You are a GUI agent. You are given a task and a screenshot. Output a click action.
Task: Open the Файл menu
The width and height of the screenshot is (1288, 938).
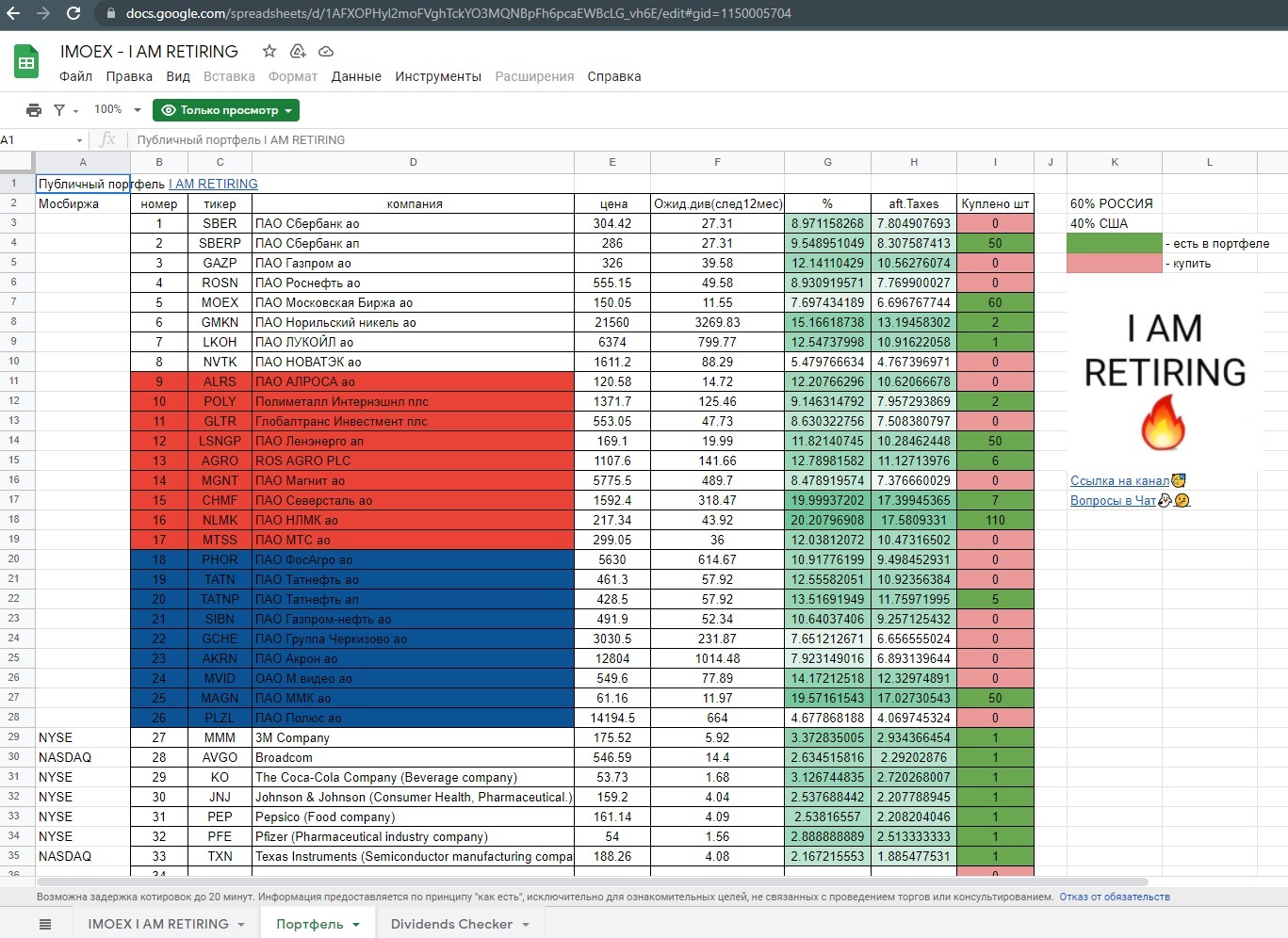[x=75, y=76]
